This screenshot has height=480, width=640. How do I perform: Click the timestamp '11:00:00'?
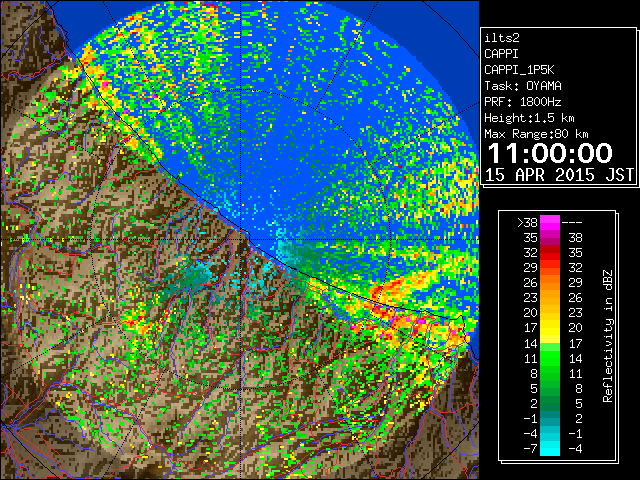pos(550,153)
